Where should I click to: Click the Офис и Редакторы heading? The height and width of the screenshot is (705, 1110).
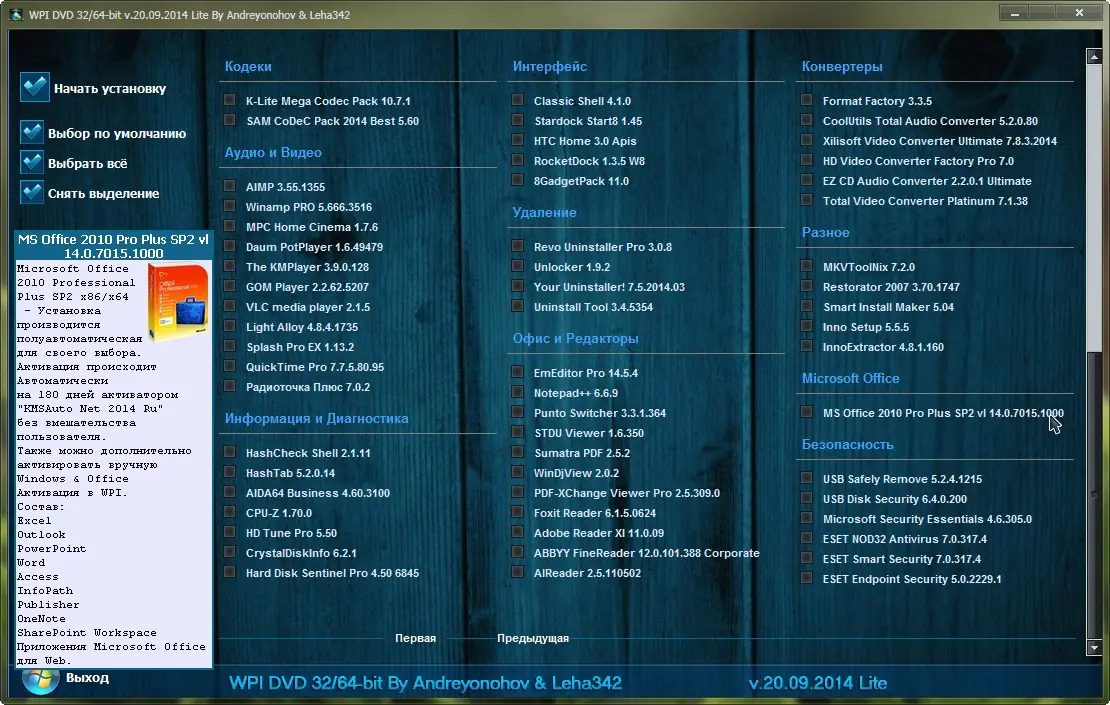[576, 338]
